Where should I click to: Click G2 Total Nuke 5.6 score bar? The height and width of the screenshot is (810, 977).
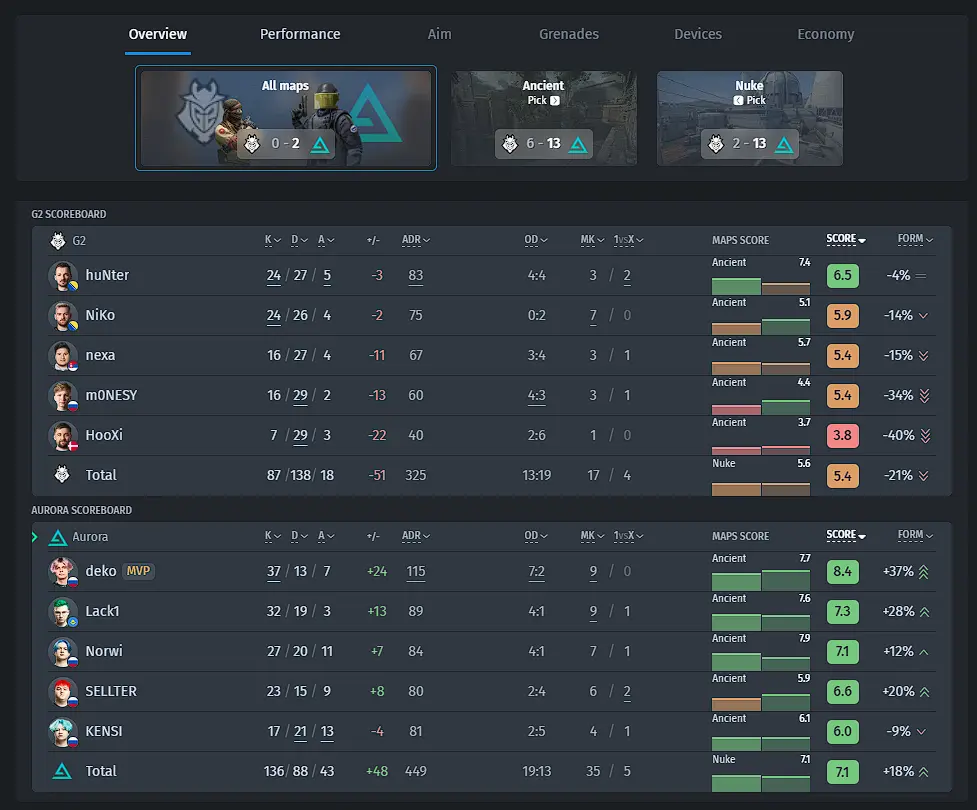[786, 490]
